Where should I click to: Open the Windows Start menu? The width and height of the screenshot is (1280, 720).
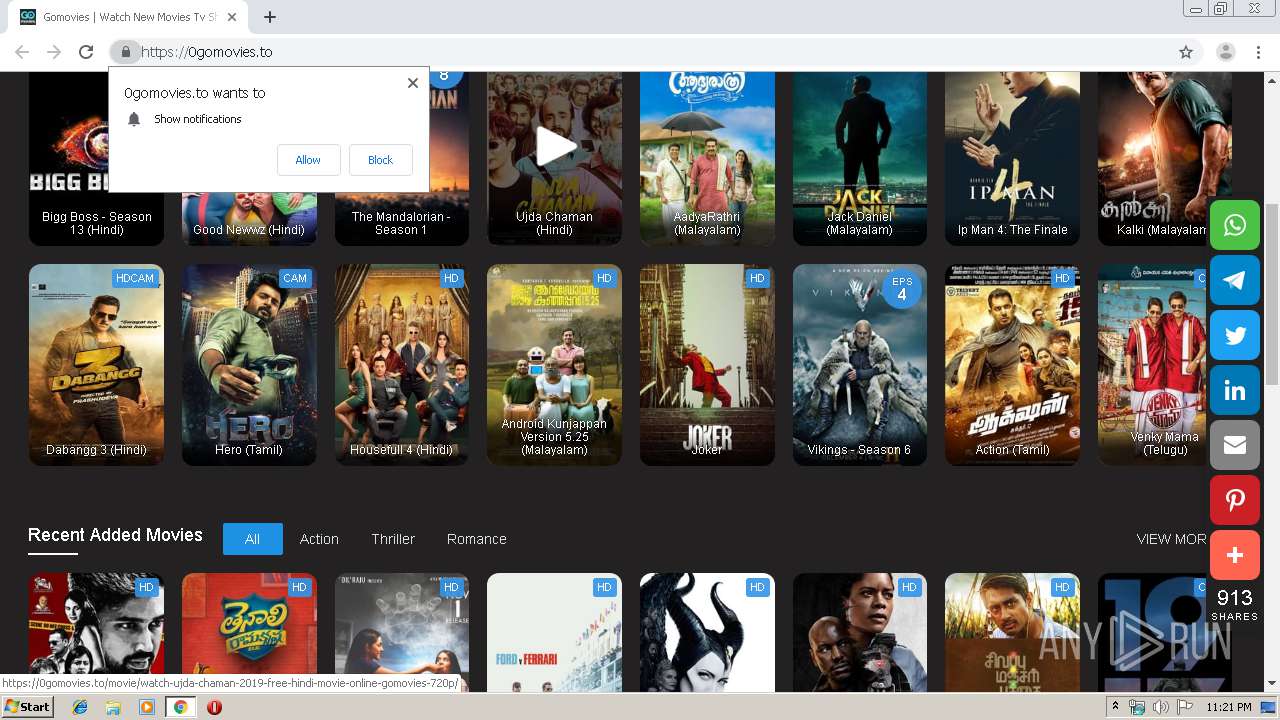pyautogui.click(x=28, y=707)
